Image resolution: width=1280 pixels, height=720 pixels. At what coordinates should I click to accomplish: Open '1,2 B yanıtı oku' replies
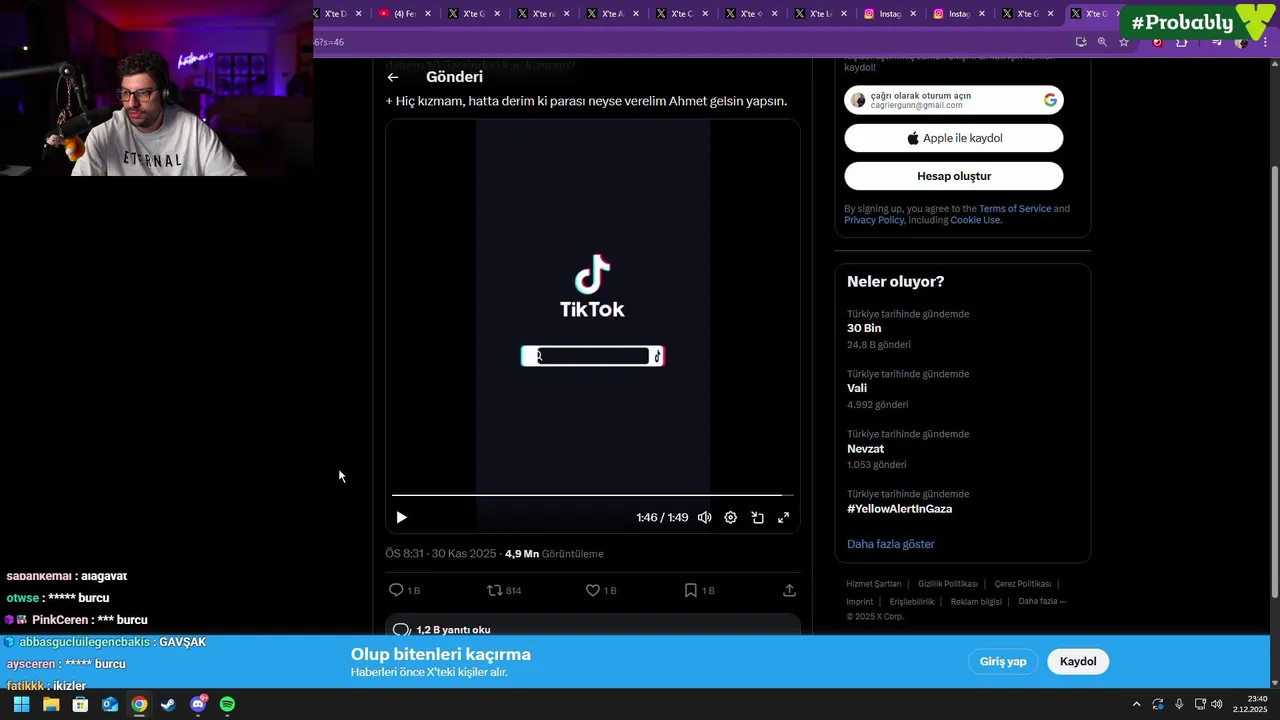[x=593, y=629]
